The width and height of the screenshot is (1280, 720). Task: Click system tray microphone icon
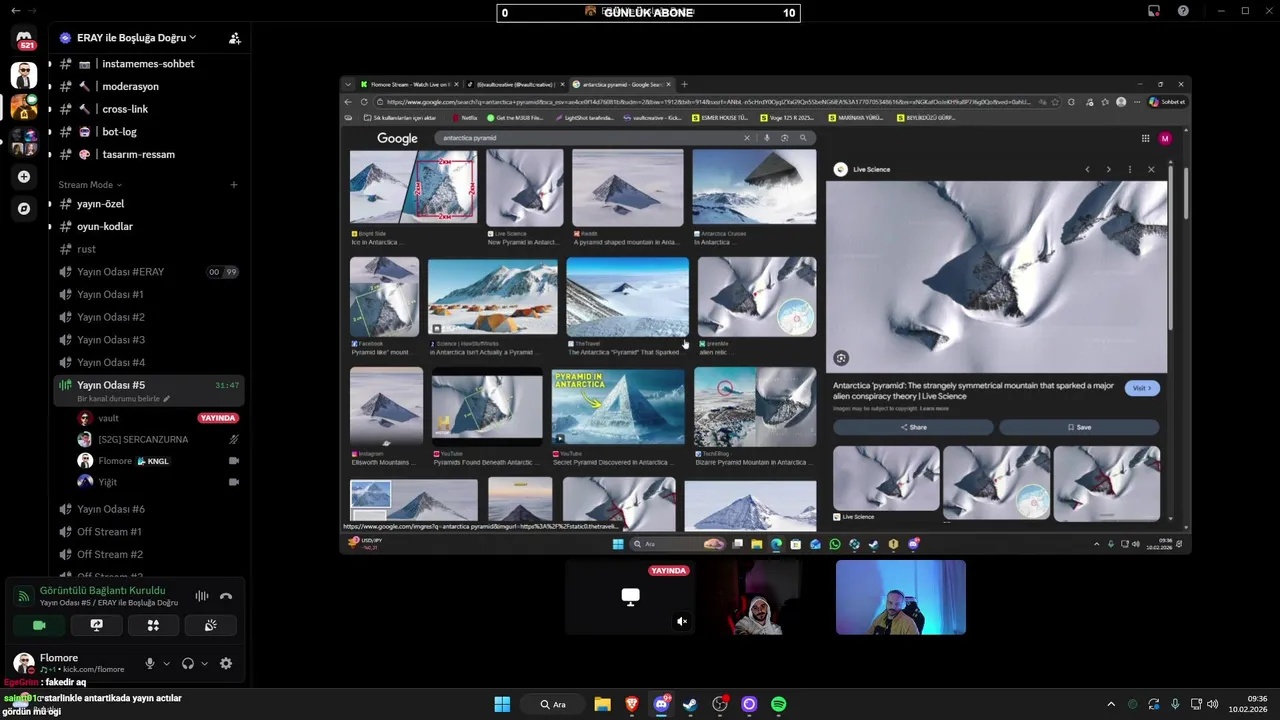pyautogui.click(x=1175, y=704)
